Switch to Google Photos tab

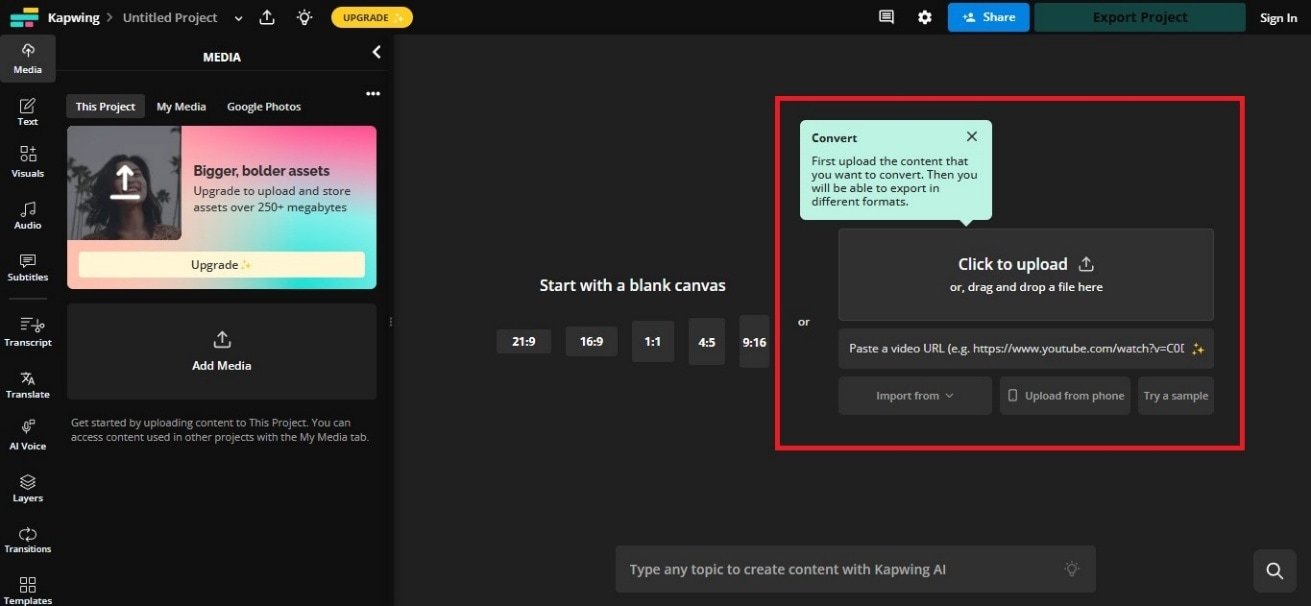click(264, 106)
